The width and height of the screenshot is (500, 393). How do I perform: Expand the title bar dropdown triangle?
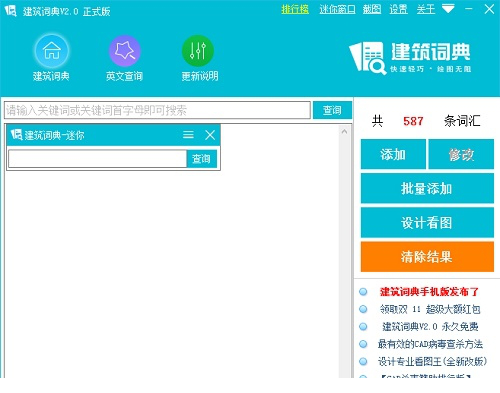click(448, 9)
